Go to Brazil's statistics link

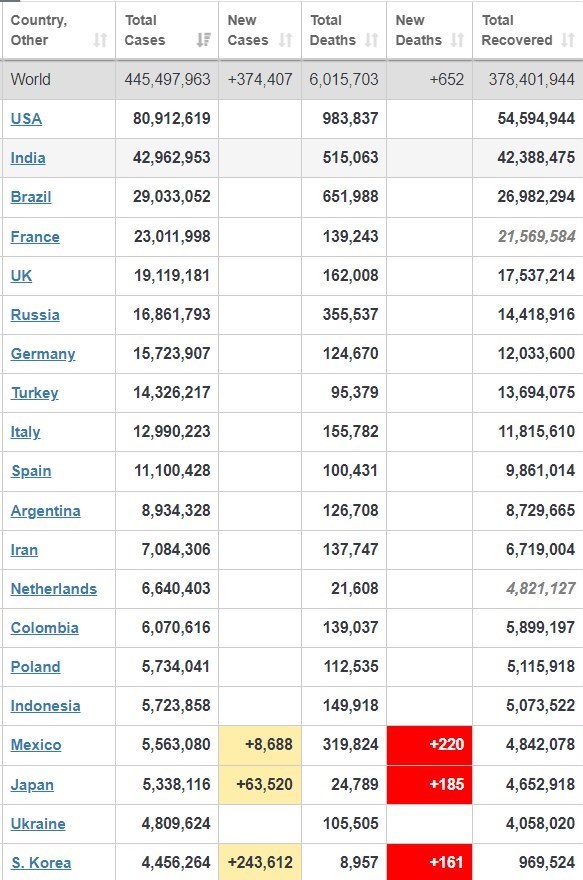click(31, 197)
